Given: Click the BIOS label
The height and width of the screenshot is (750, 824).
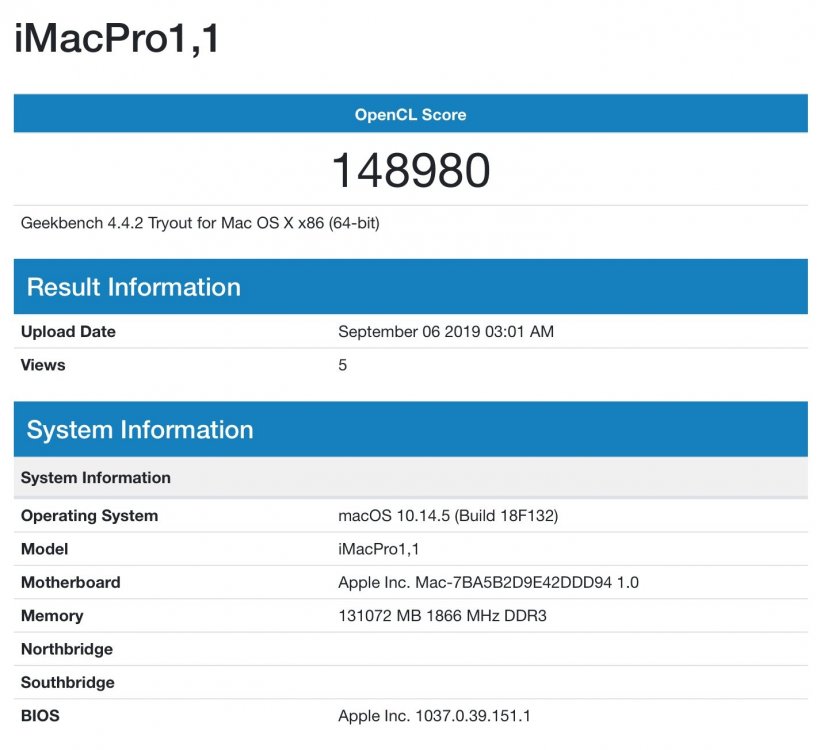Looking at the screenshot, I should click(x=40, y=716).
